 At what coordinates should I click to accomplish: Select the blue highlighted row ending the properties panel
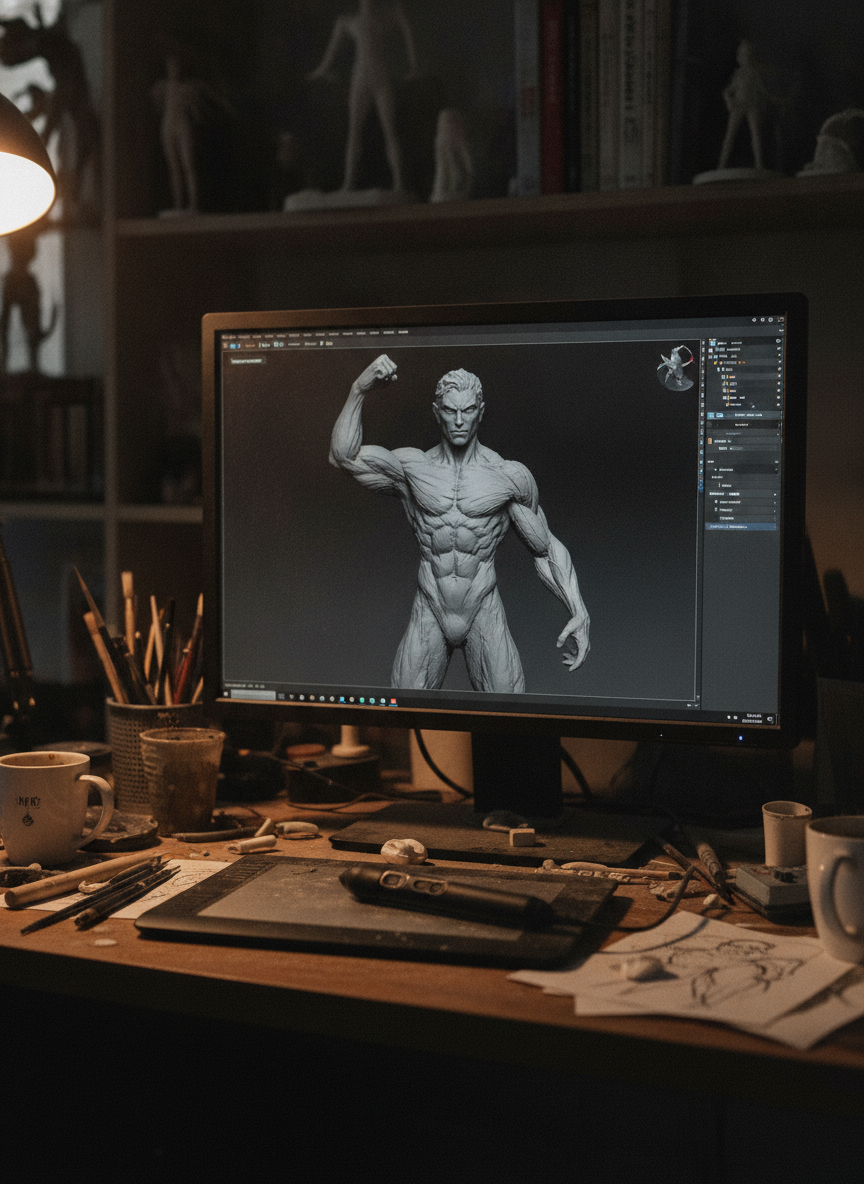click(x=740, y=526)
